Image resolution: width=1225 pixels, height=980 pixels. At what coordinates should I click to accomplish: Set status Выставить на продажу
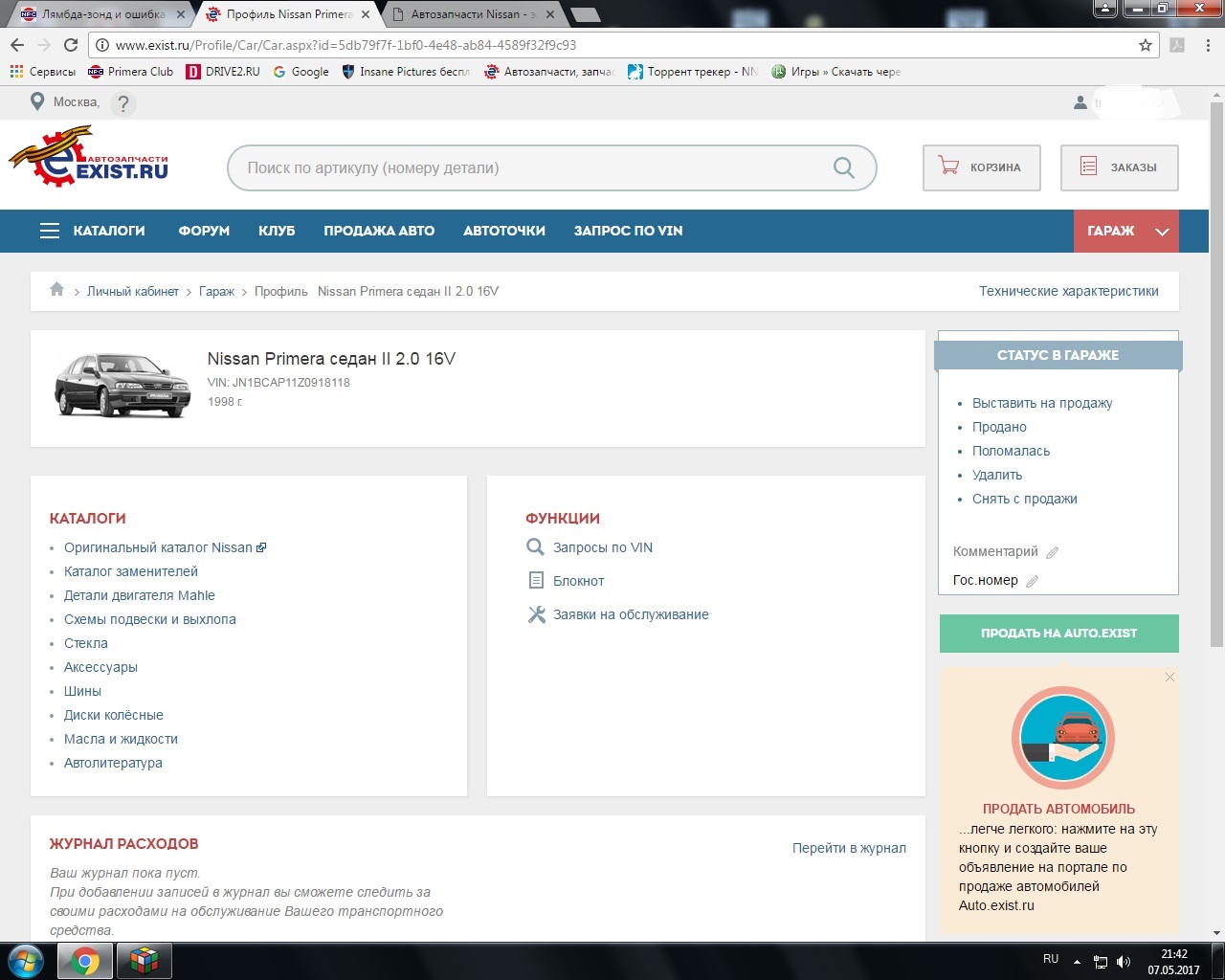tap(1042, 403)
